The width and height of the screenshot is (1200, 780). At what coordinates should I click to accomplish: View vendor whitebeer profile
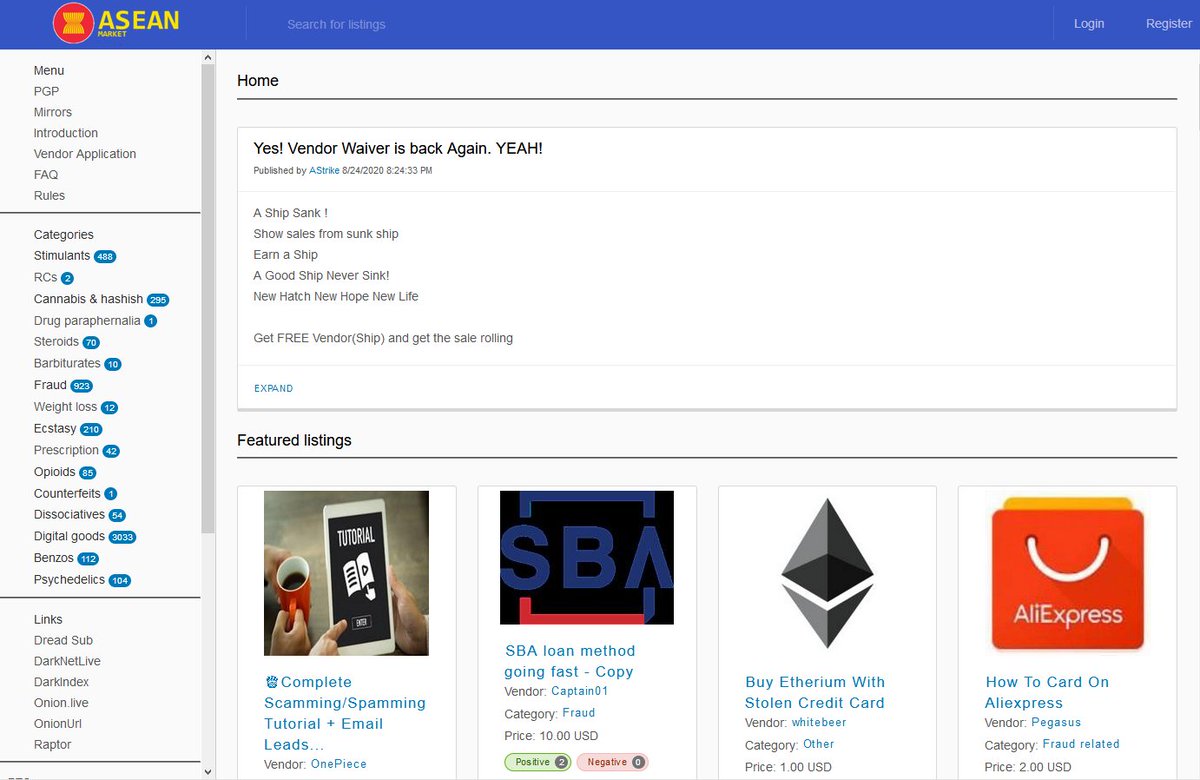pos(819,722)
